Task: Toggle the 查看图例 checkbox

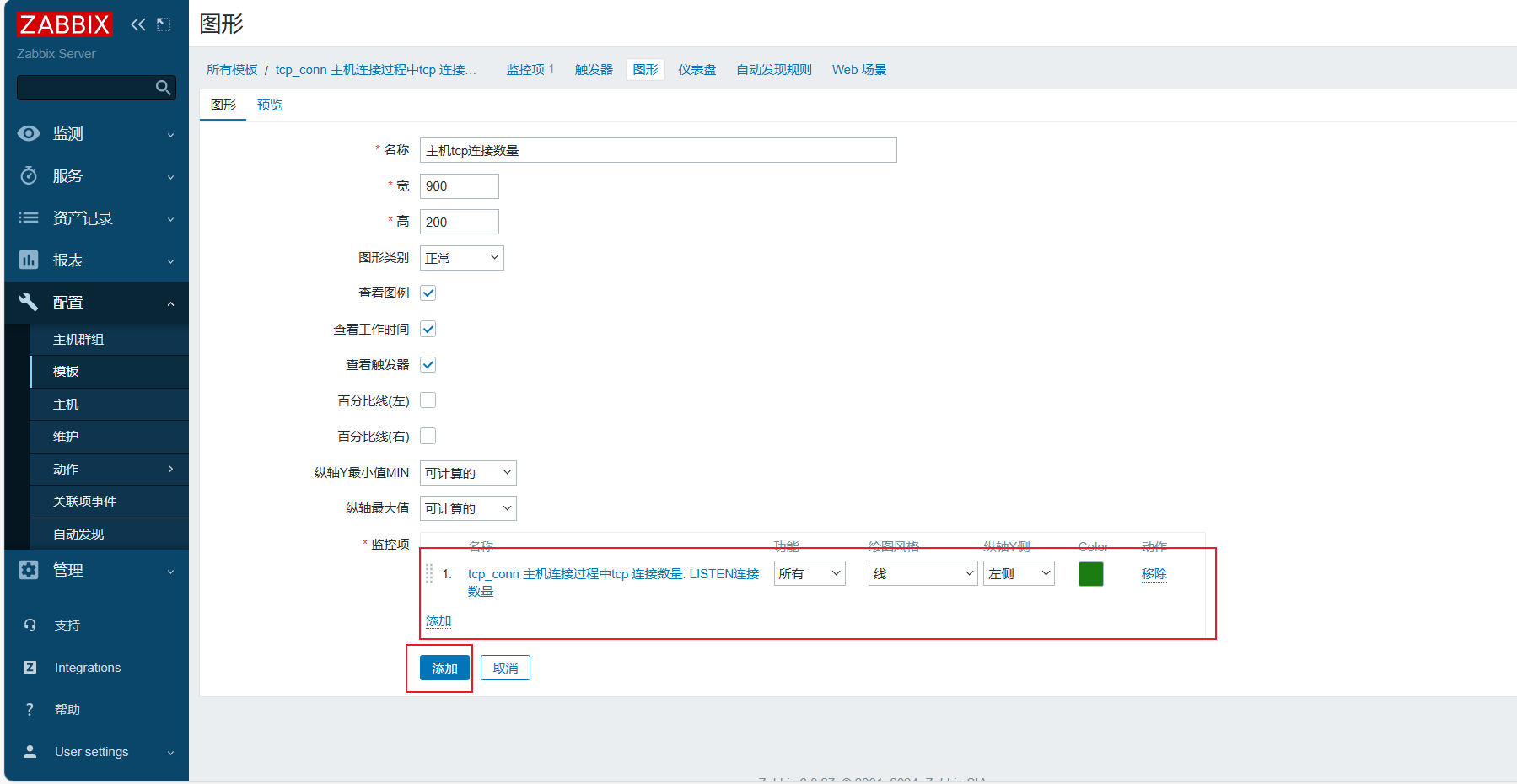Action: [428, 293]
